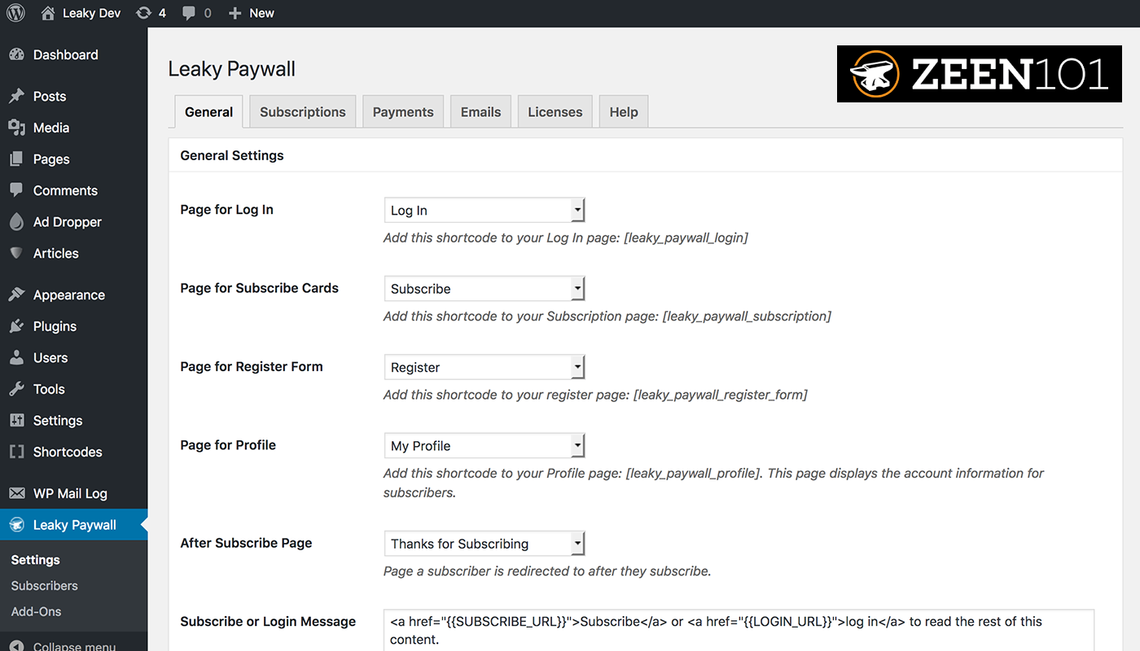Screen dimensions: 1140x651
Task: Expand the Page for Log In dropdown
Action: click(x=484, y=210)
